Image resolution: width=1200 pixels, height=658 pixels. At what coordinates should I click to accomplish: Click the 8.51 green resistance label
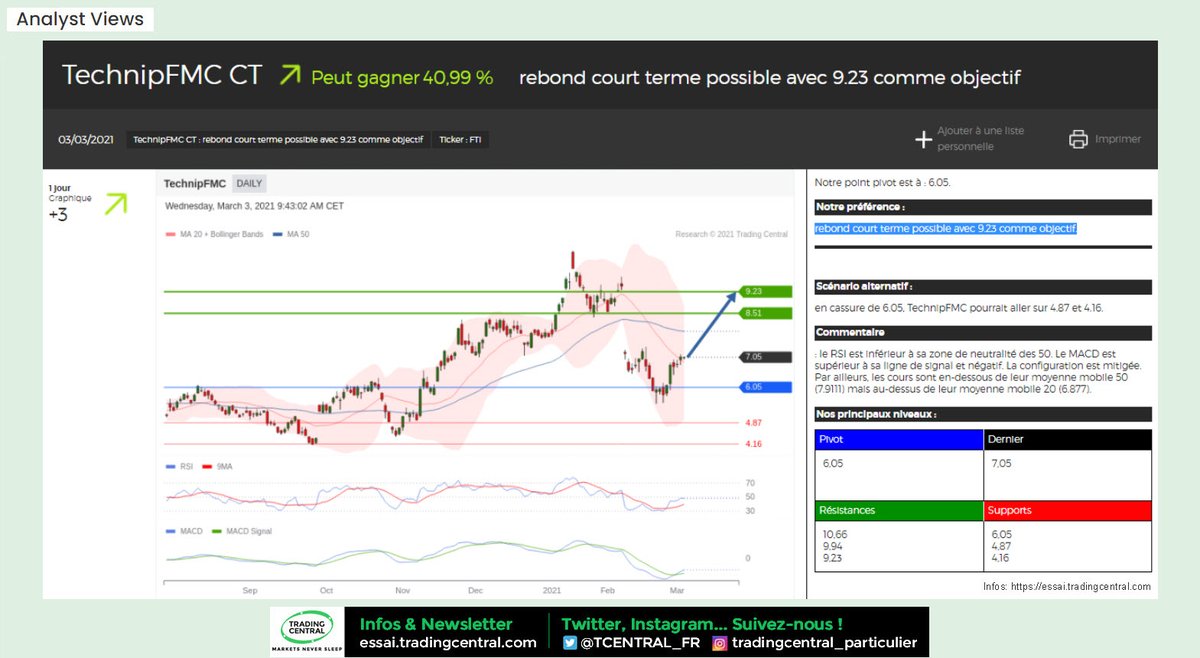pos(766,313)
